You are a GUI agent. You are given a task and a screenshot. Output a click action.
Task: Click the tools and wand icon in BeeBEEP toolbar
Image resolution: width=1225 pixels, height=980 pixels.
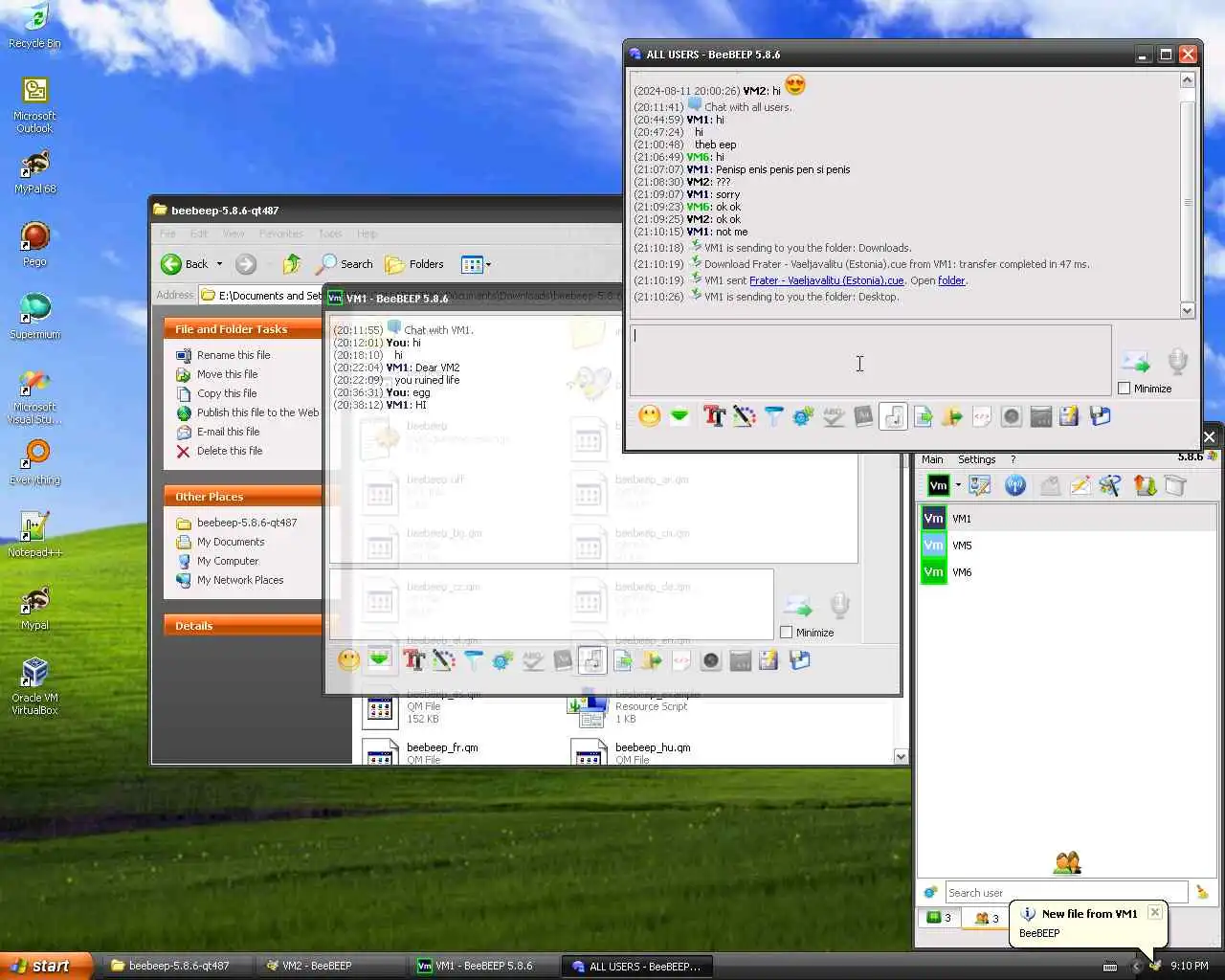1110,485
